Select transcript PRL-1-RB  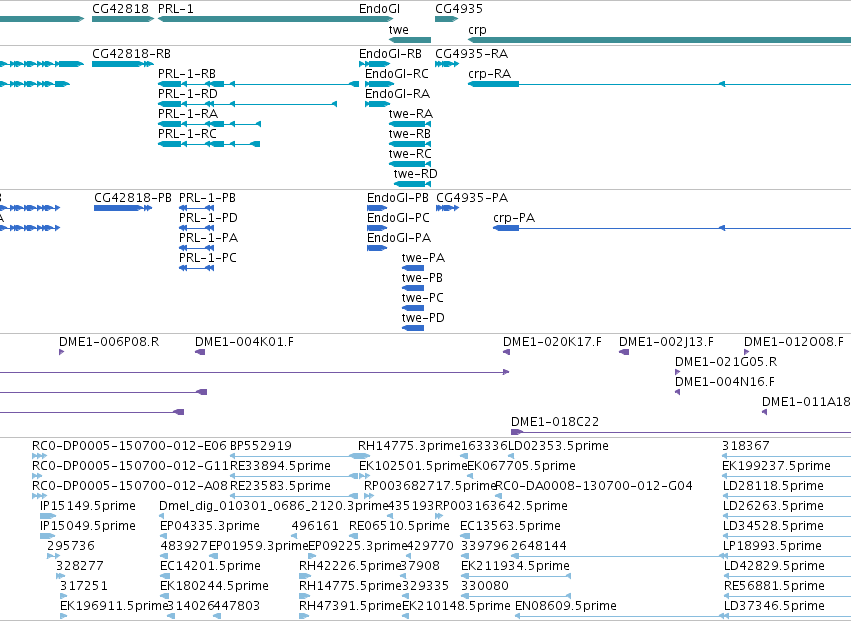(x=258, y=84)
